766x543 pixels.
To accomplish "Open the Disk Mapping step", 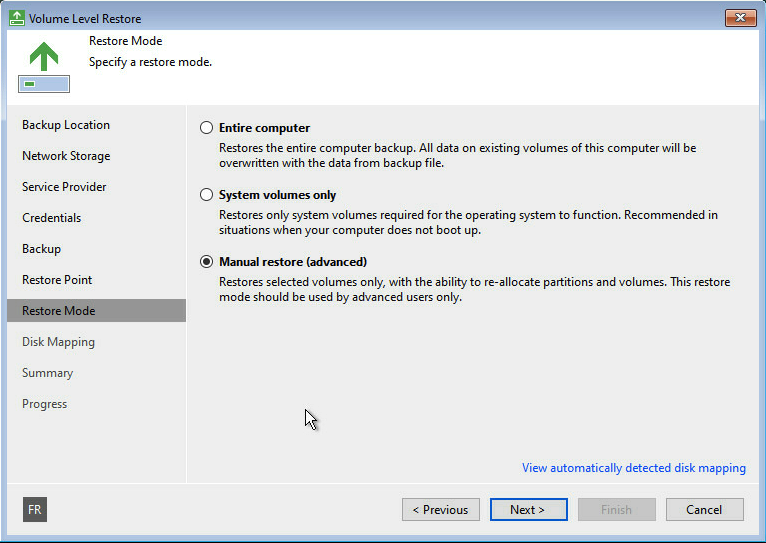I will [58, 342].
